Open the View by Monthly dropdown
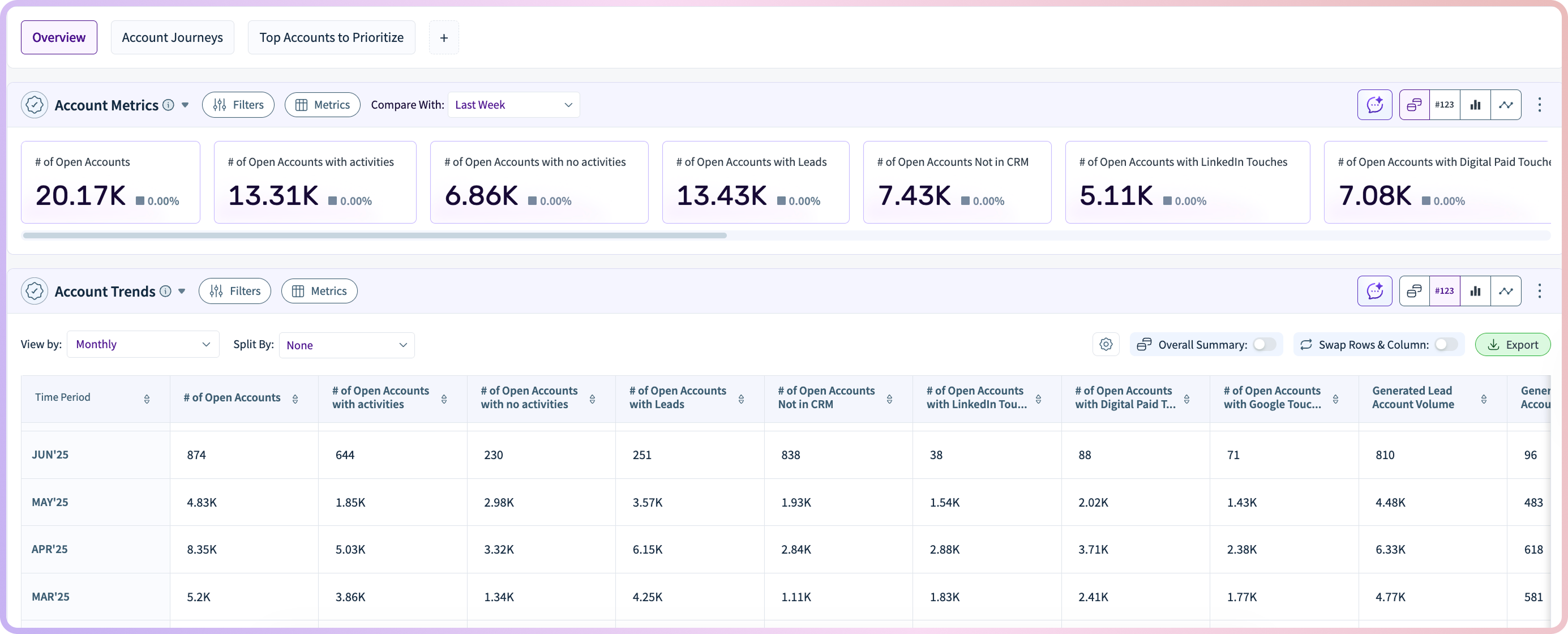Screen dimensions: 1568x634 click(143, 344)
